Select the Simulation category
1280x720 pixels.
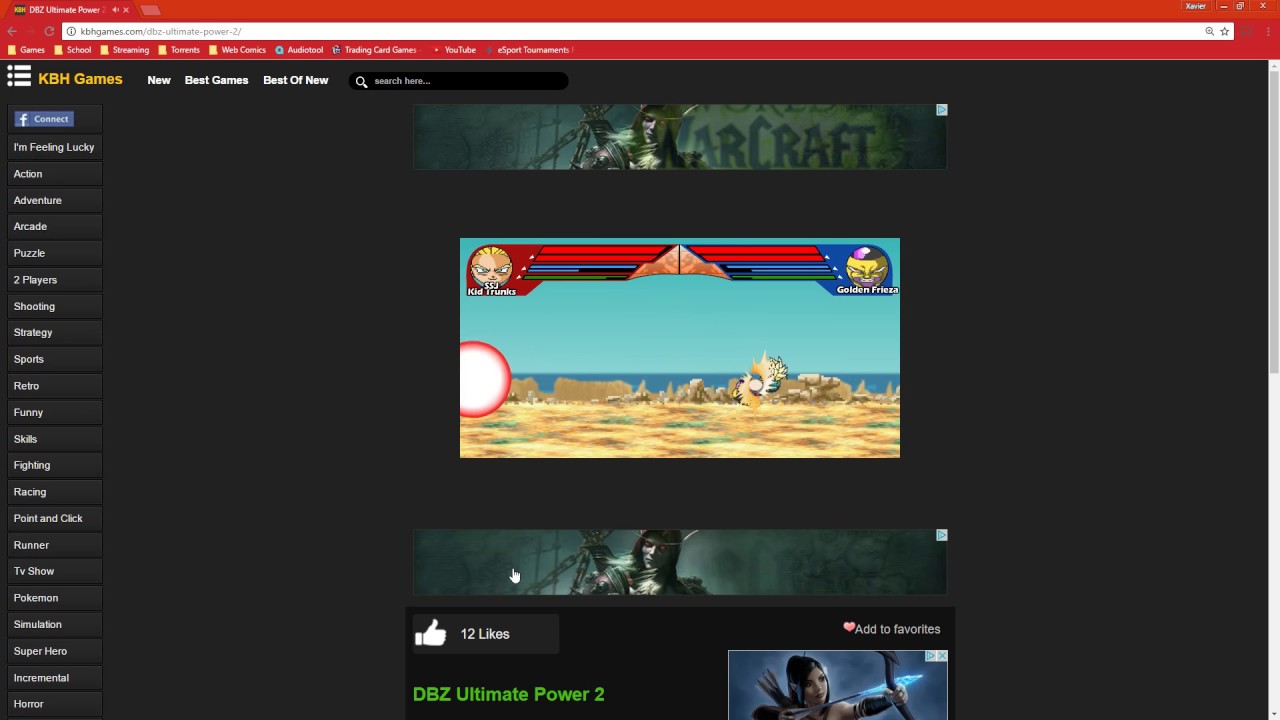point(54,624)
